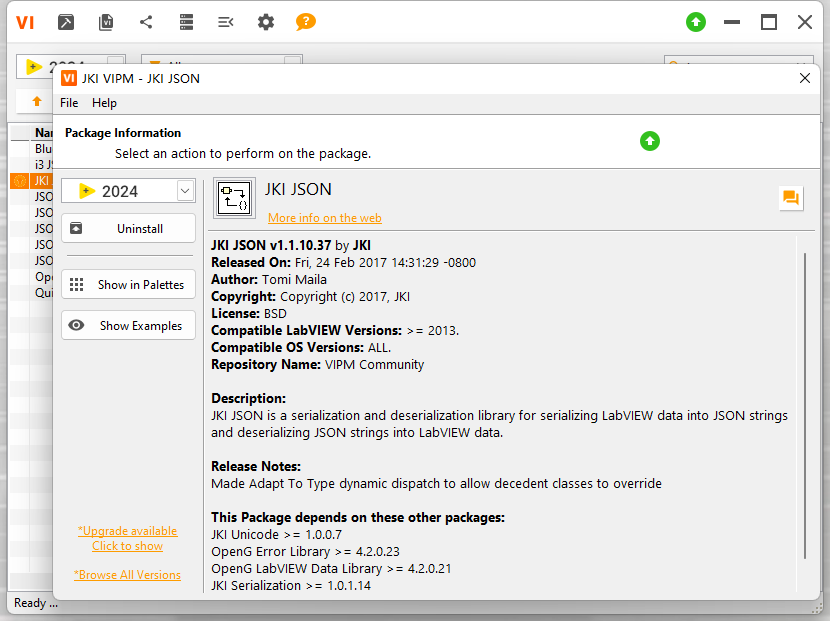Click orange up arrow in main window
The height and width of the screenshot is (621, 830).
point(37,101)
